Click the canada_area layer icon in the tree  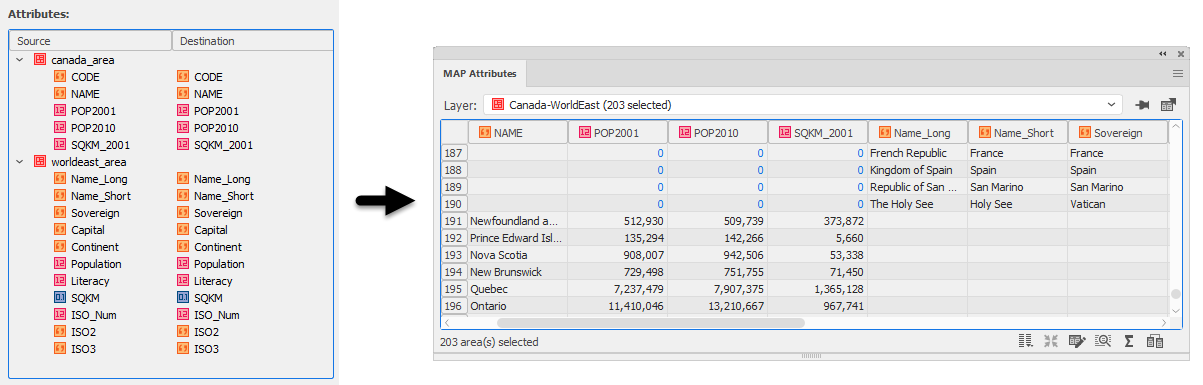coord(40,60)
